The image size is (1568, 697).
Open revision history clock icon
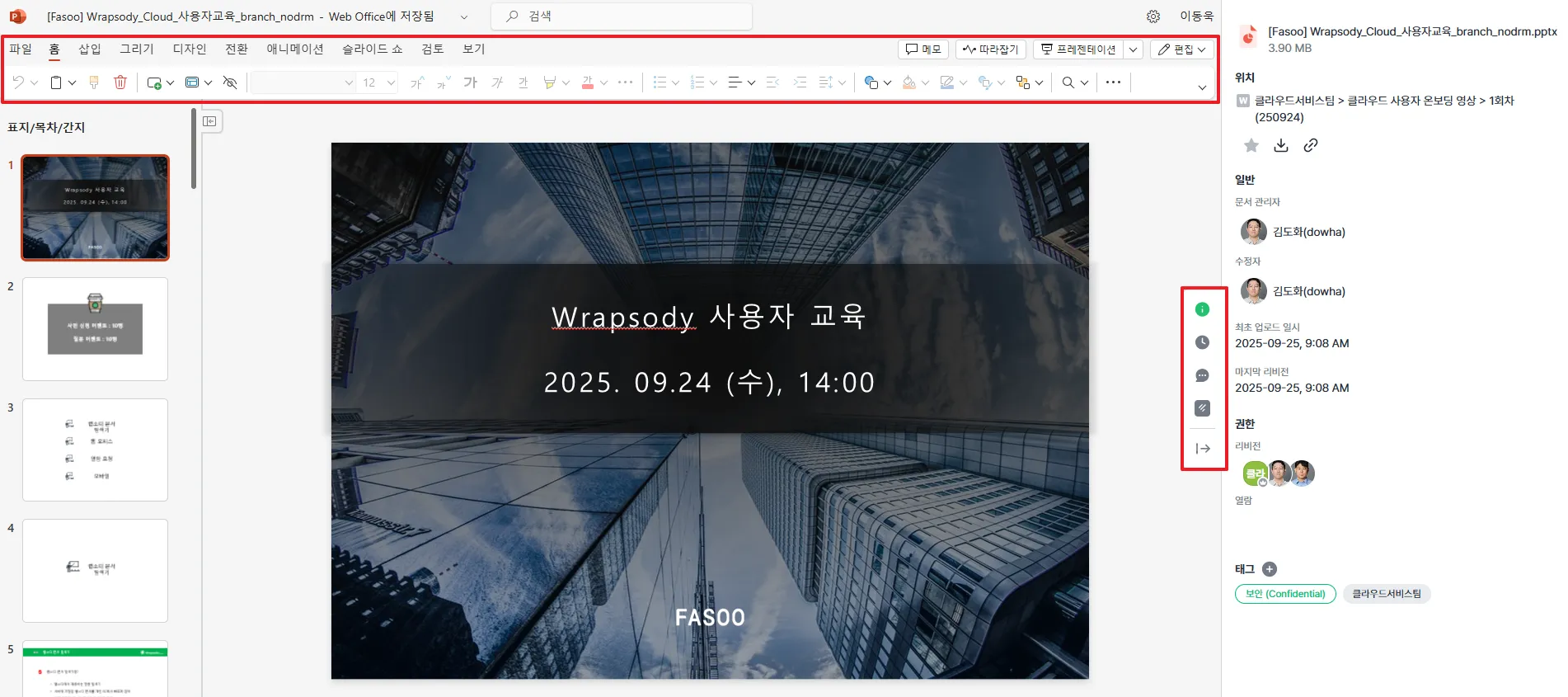(1203, 342)
